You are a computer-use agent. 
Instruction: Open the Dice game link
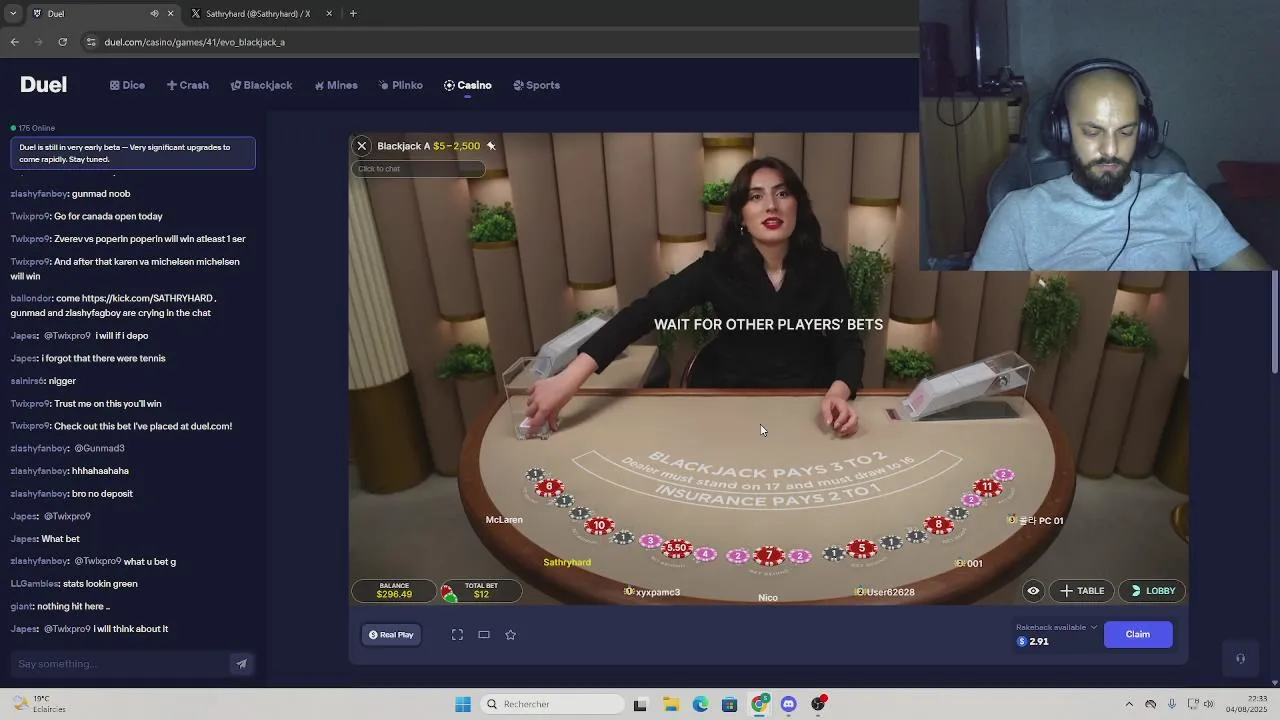(x=127, y=85)
